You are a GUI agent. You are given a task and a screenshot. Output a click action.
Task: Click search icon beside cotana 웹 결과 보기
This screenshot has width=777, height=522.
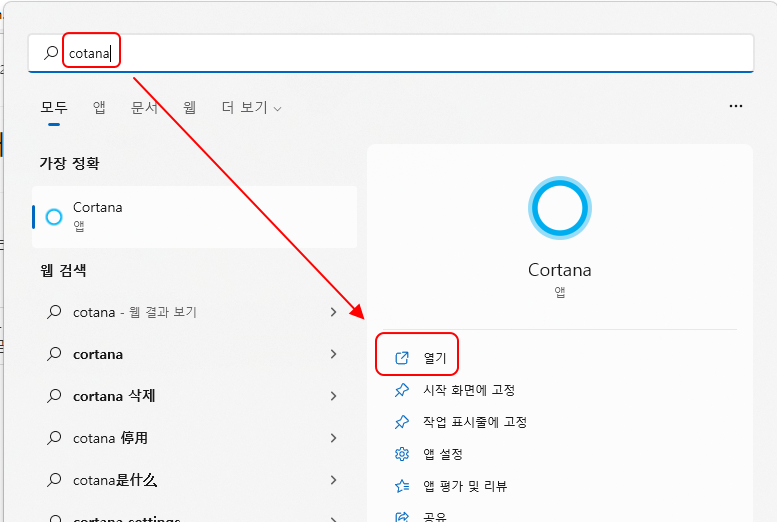pos(54,312)
